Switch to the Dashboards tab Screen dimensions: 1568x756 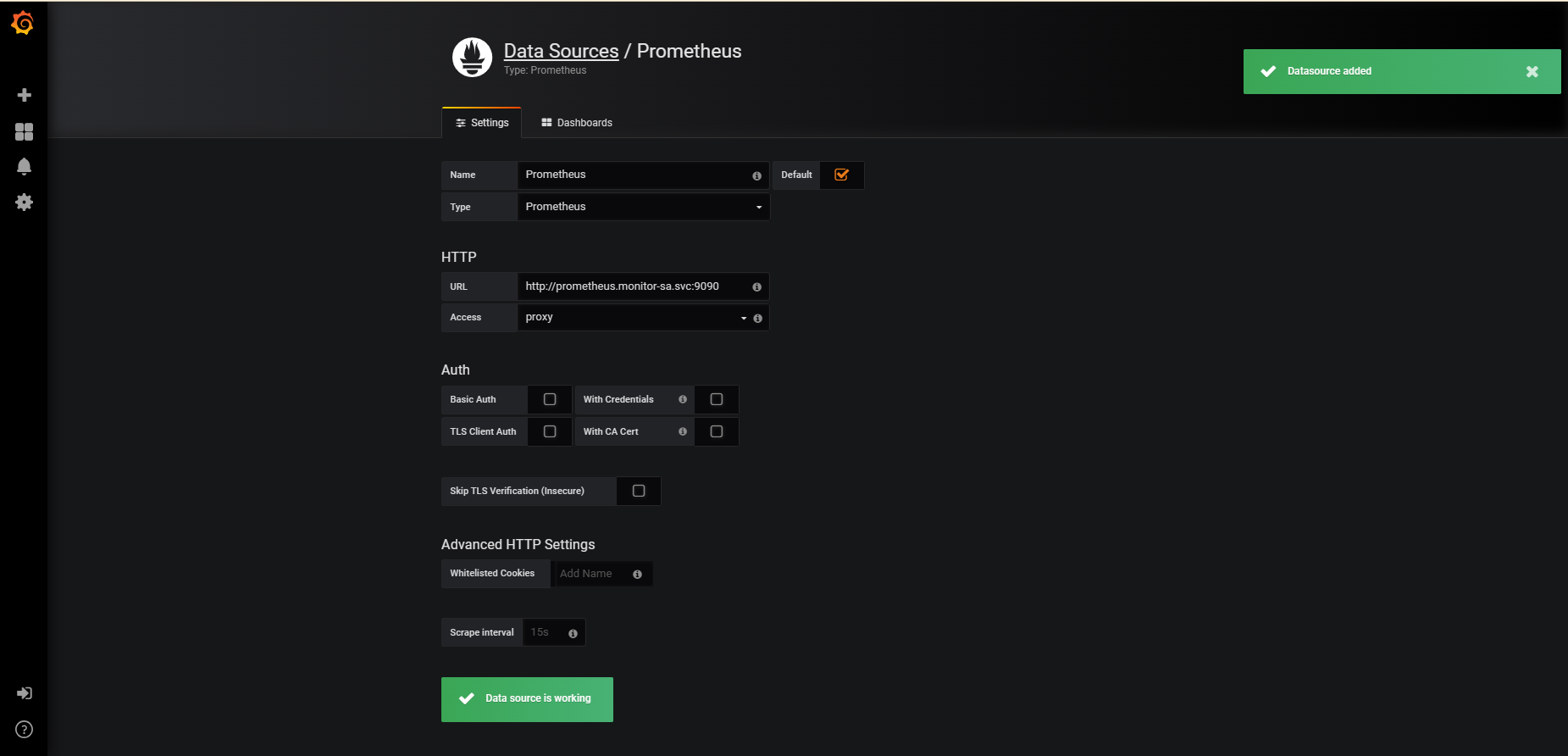coord(576,123)
